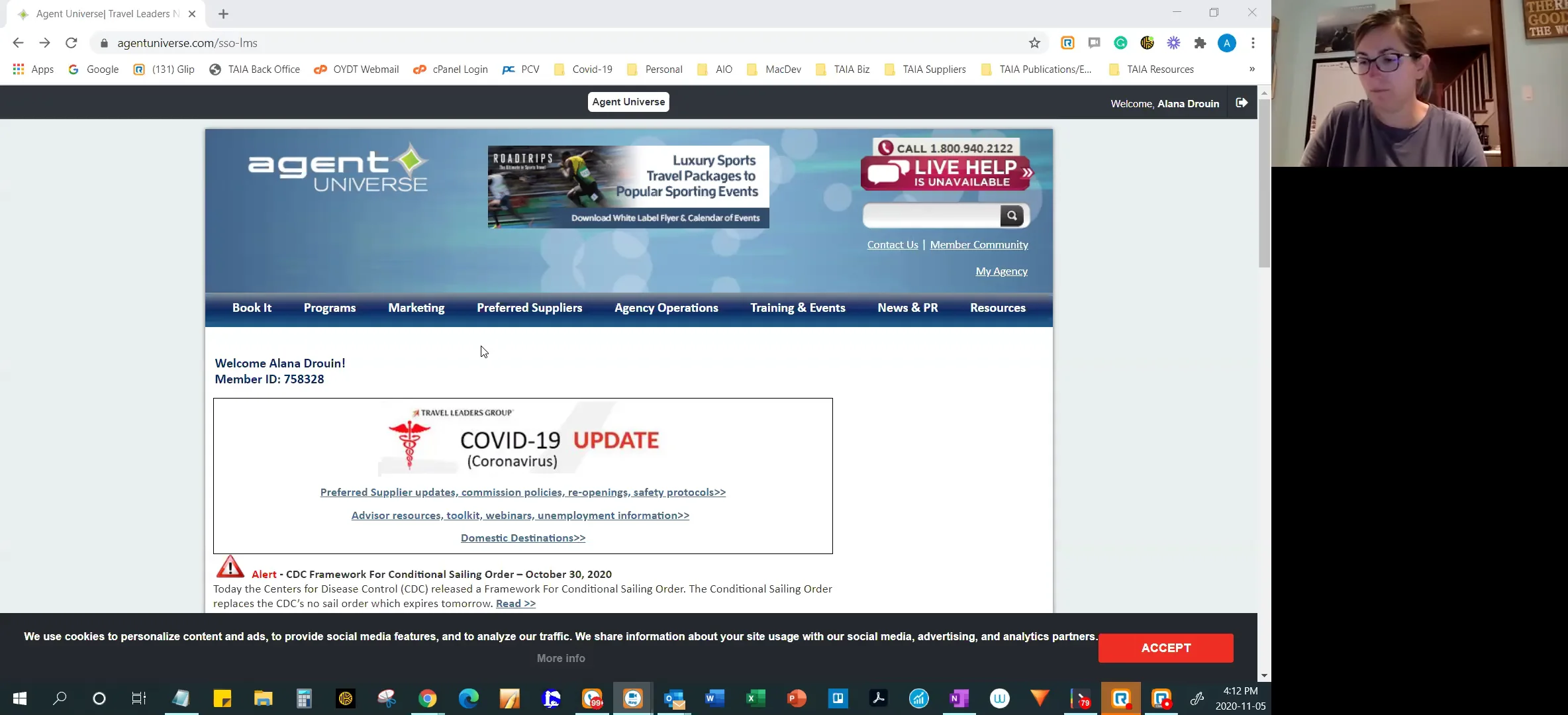
Task: Open Excel from the Windows taskbar
Action: click(755, 698)
